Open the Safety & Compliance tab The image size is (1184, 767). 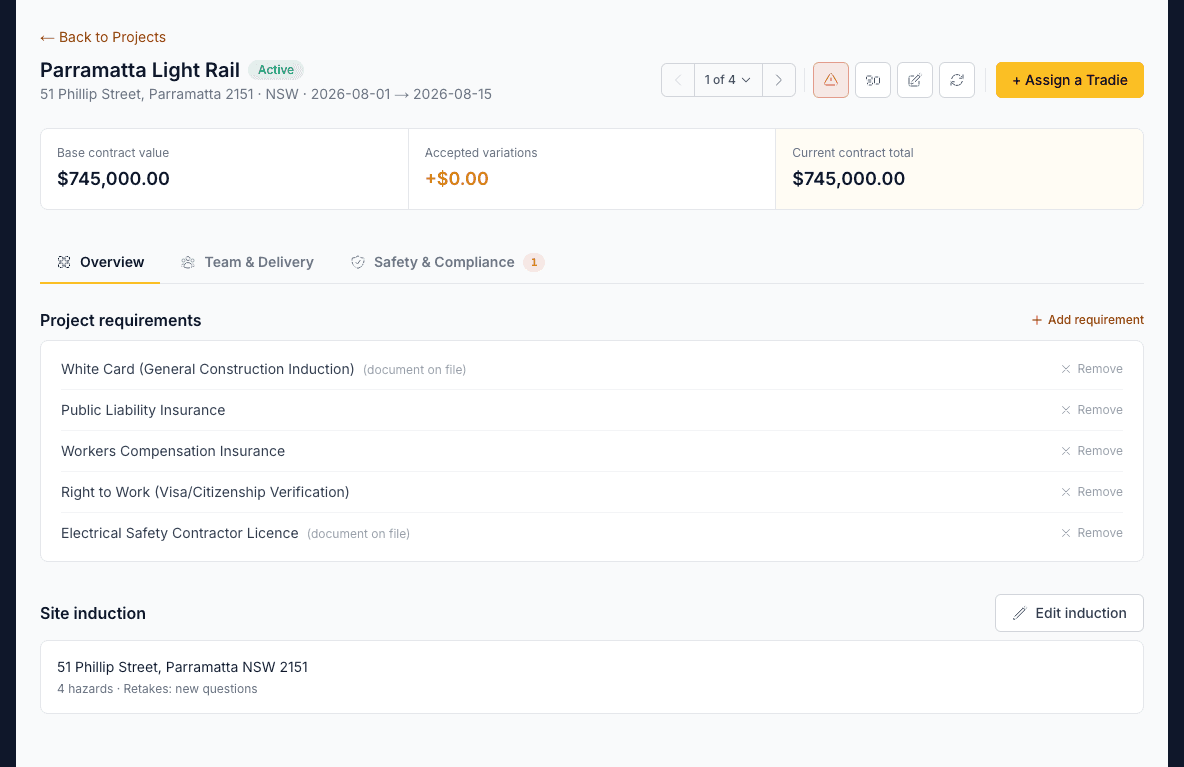[447, 262]
